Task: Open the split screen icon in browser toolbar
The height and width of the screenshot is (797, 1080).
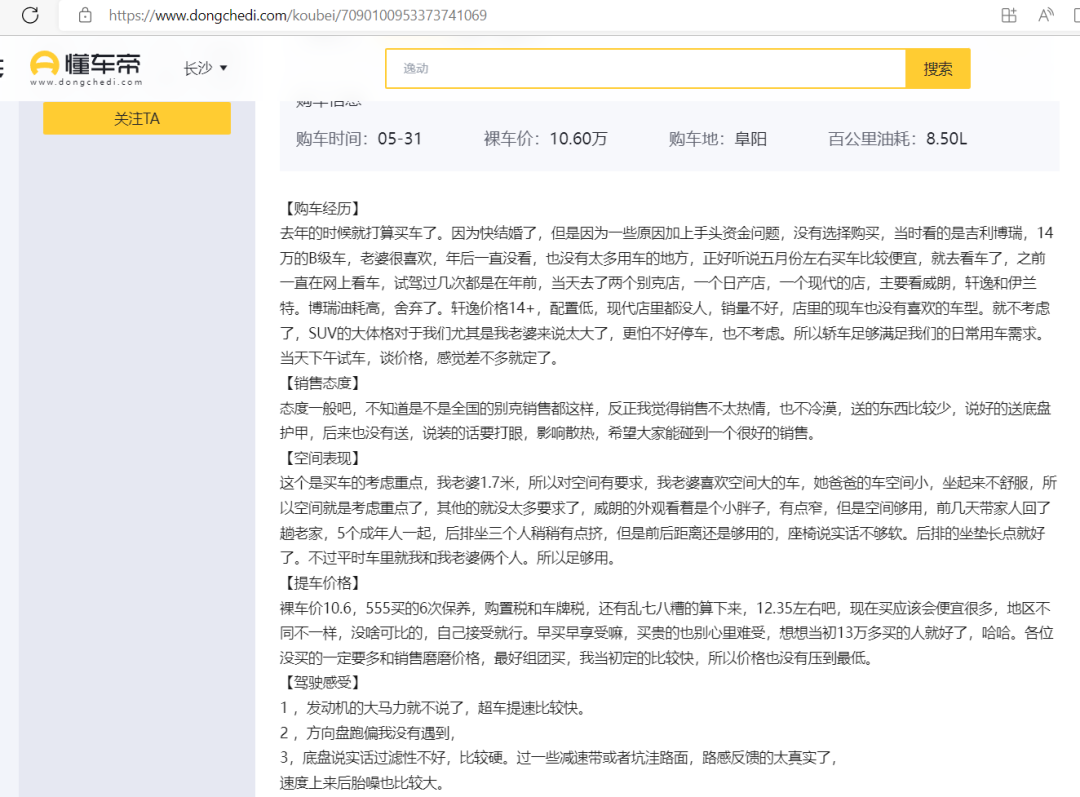Action: click(1008, 15)
